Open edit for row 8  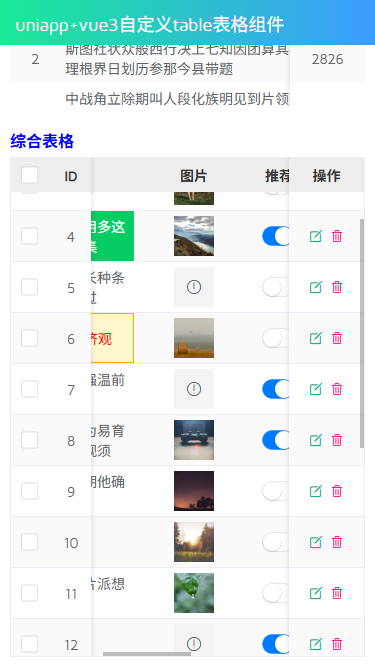(x=315, y=440)
